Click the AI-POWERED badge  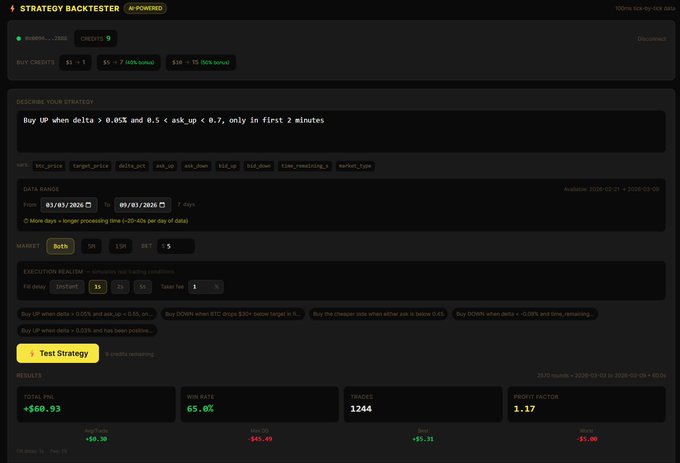point(146,8)
